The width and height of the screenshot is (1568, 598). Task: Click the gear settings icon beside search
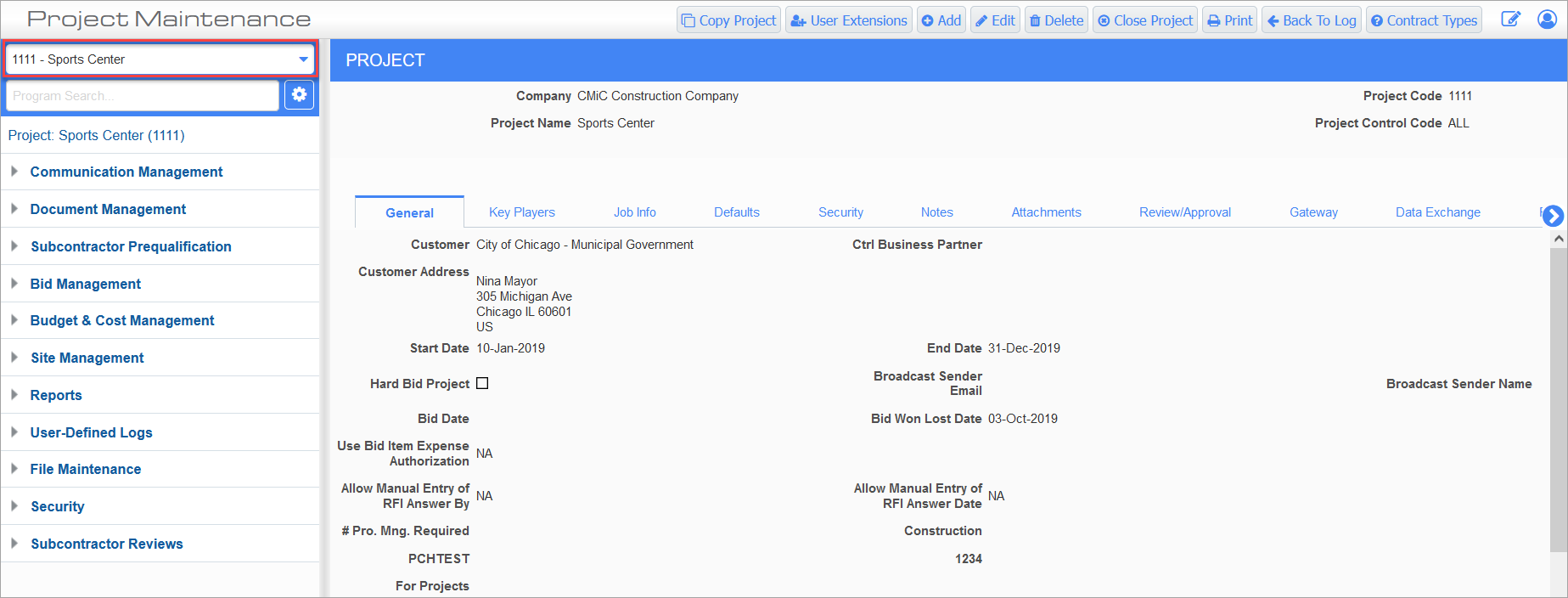pyautogui.click(x=299, y=95)
